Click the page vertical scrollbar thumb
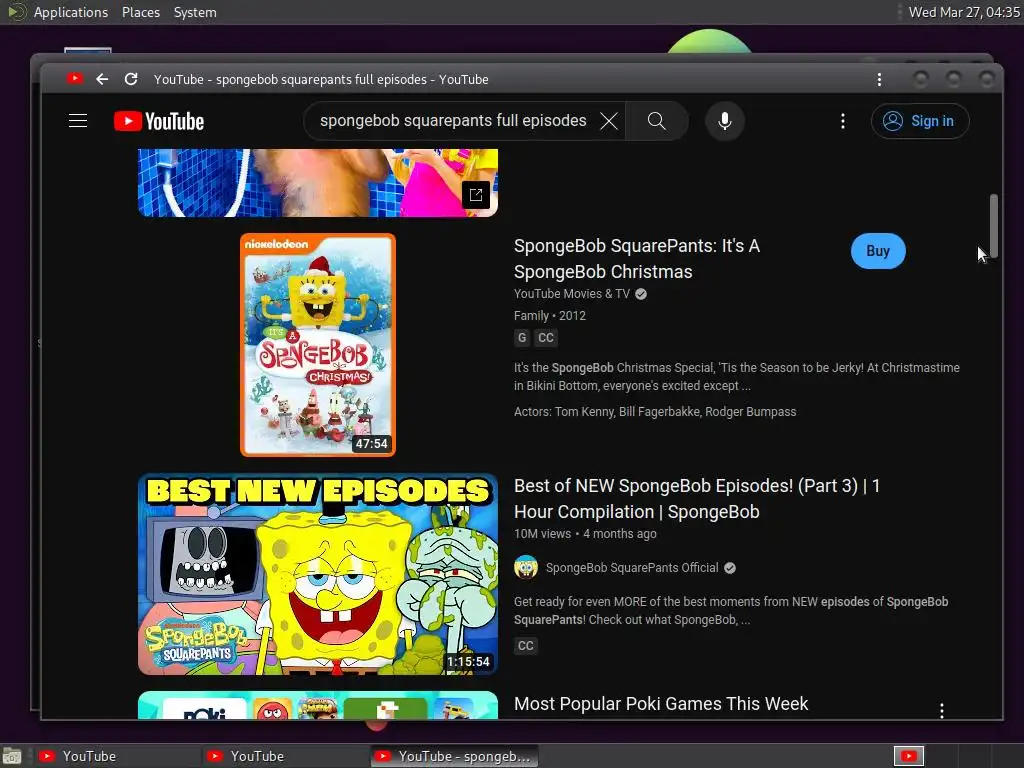 (993, 225)
